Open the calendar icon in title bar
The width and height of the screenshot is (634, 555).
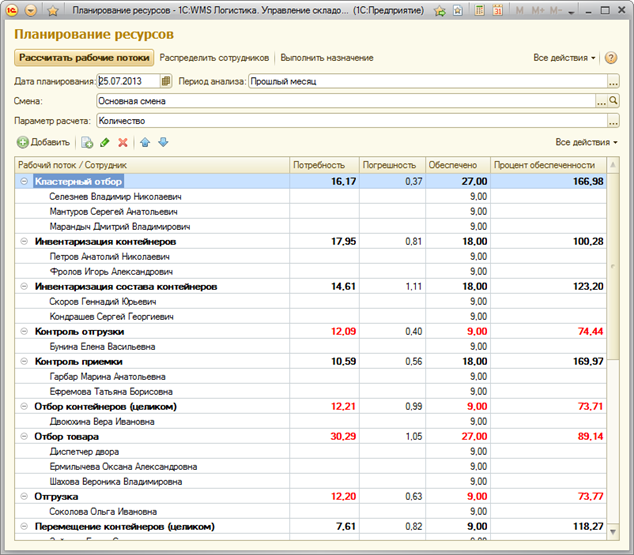(x=499, y=10)
